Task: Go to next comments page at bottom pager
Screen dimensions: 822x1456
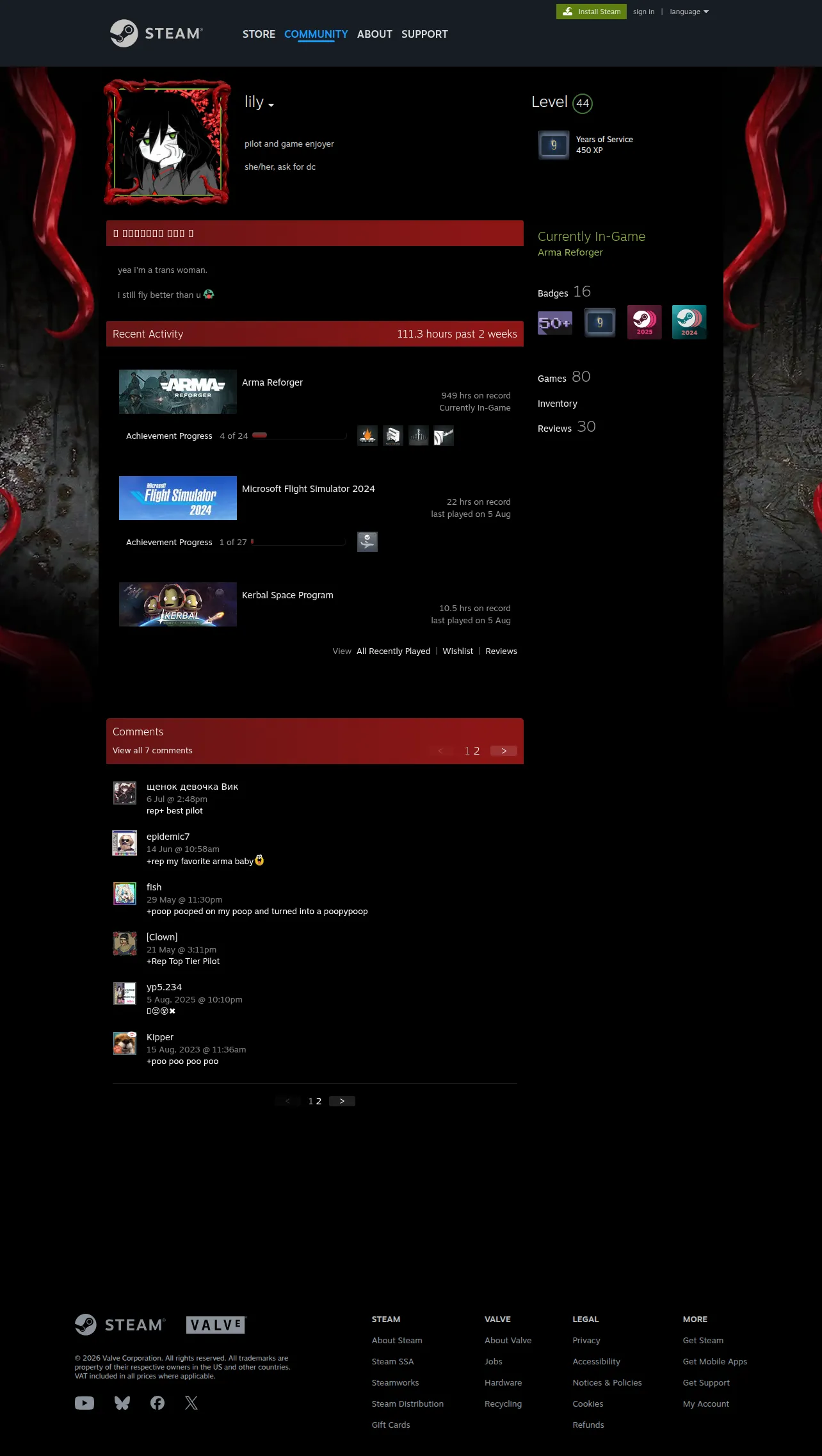Action: [342, 1101]
